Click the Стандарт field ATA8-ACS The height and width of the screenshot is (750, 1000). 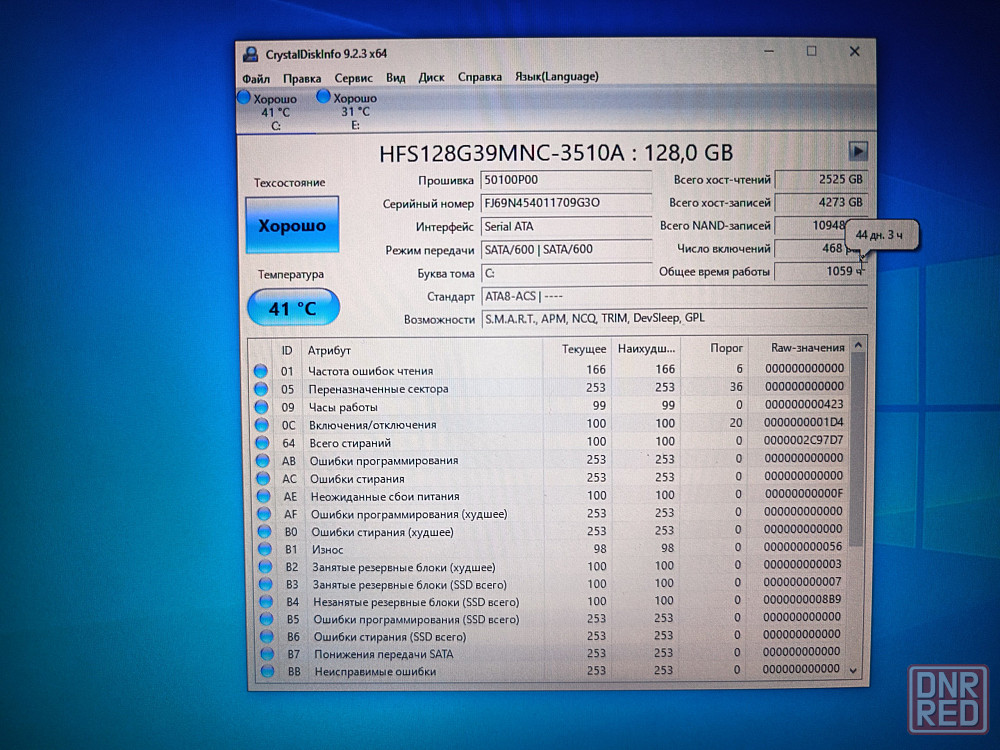tap(674, 296)
